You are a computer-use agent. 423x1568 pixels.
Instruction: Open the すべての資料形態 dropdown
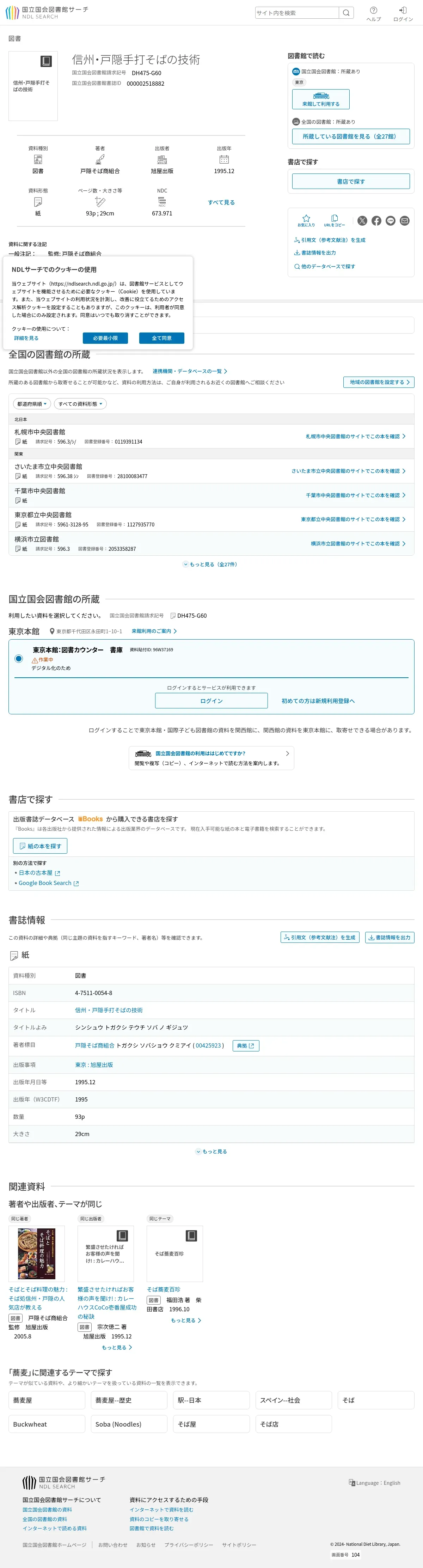(x=80, y=404)
